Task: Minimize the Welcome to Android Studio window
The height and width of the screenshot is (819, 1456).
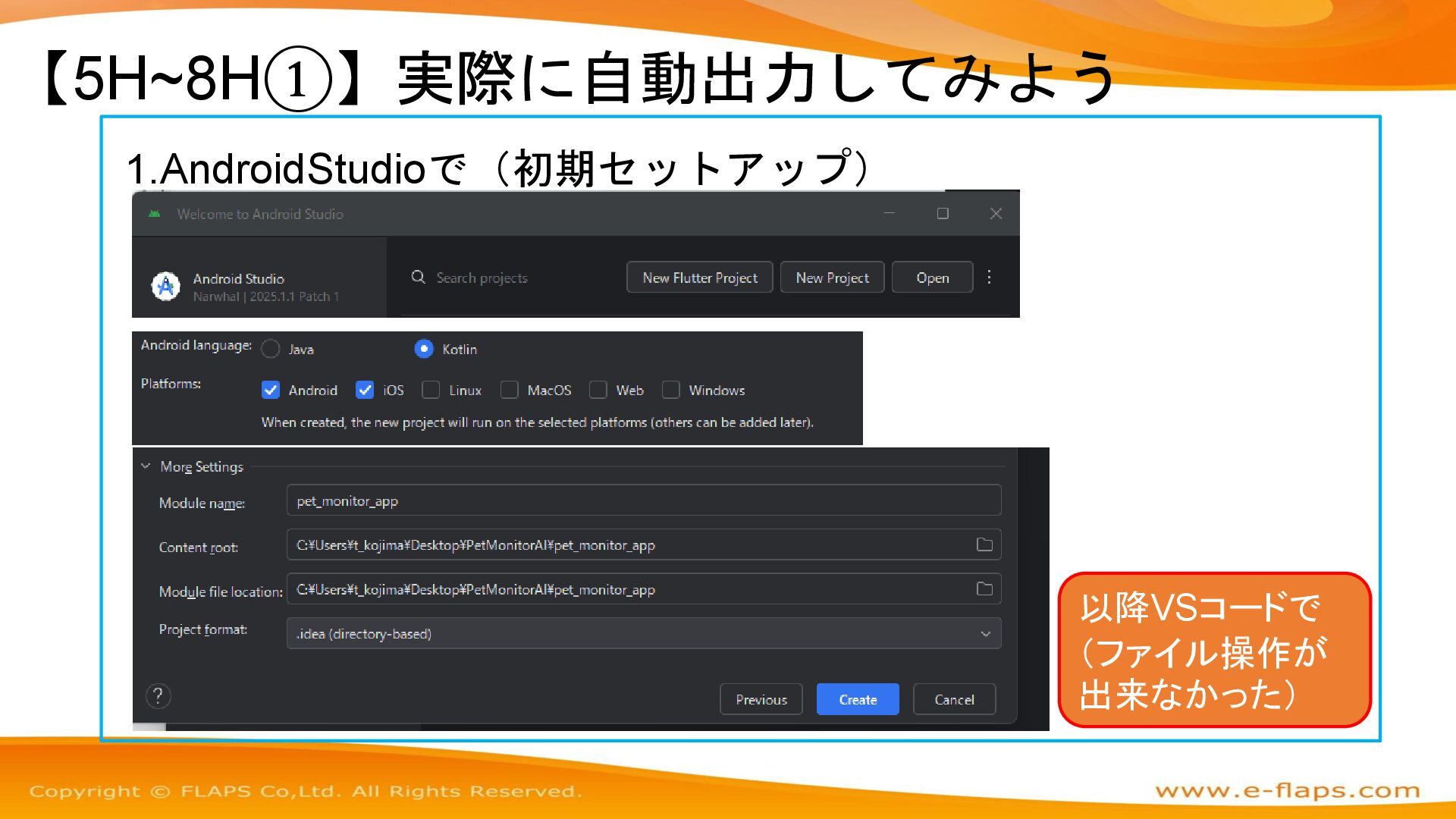Action: point(889,214)
